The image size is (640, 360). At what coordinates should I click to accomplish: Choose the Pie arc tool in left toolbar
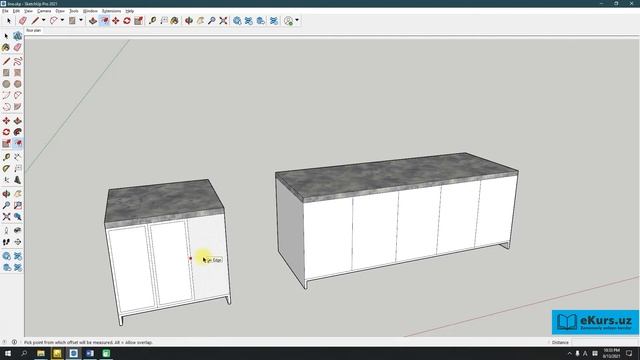[x=18, y=107]
